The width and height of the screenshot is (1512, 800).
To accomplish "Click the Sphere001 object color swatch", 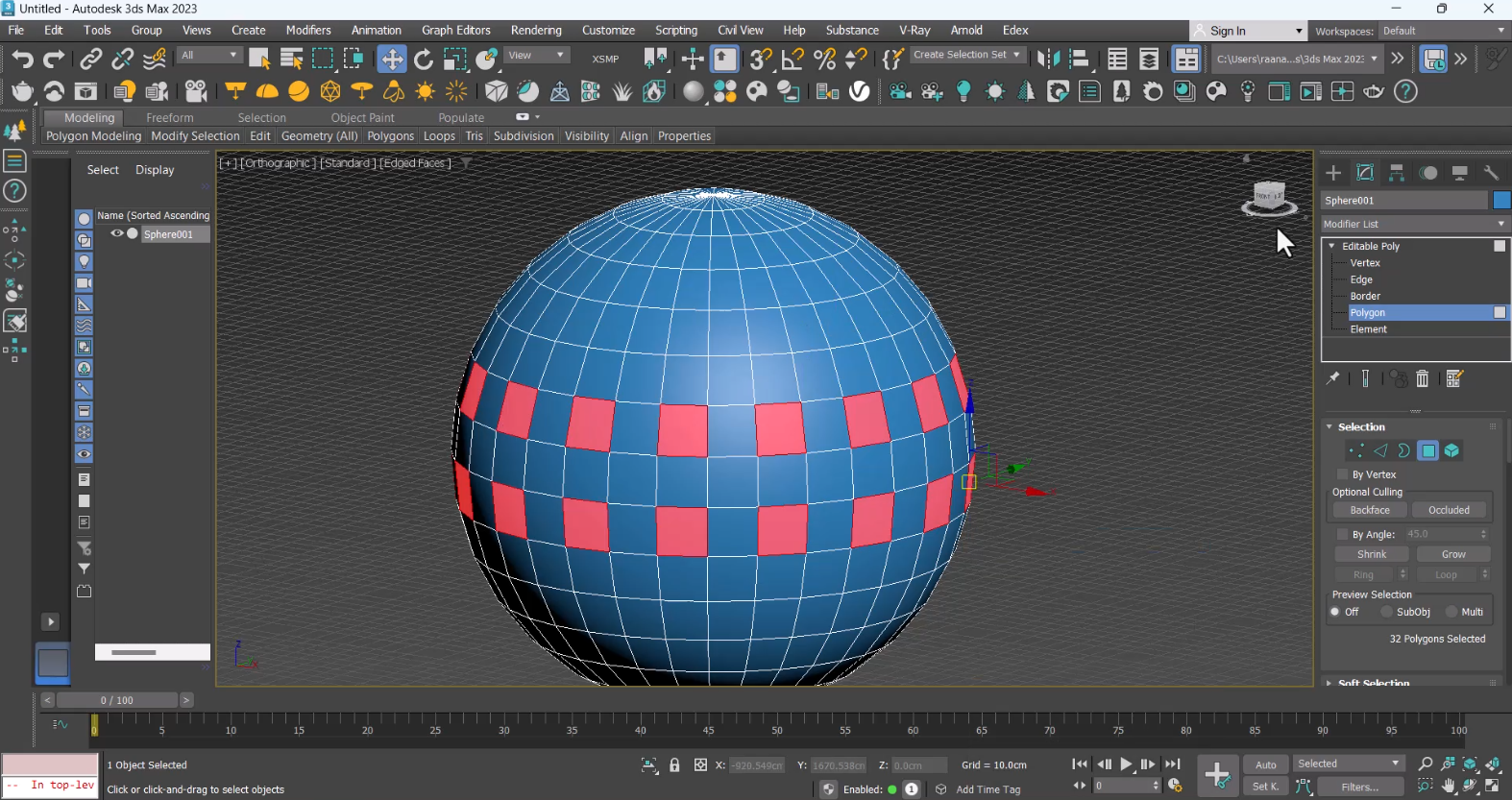I will (x=1501, y=200).
